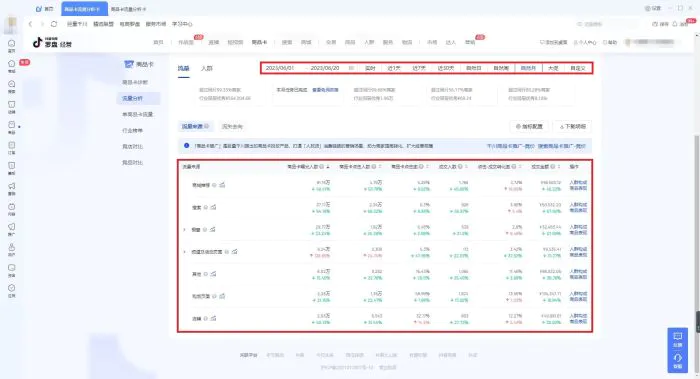The width and height of the screenshot is (700, 379).
Task: Sort by the 成交金额 column
Action: 559,167
